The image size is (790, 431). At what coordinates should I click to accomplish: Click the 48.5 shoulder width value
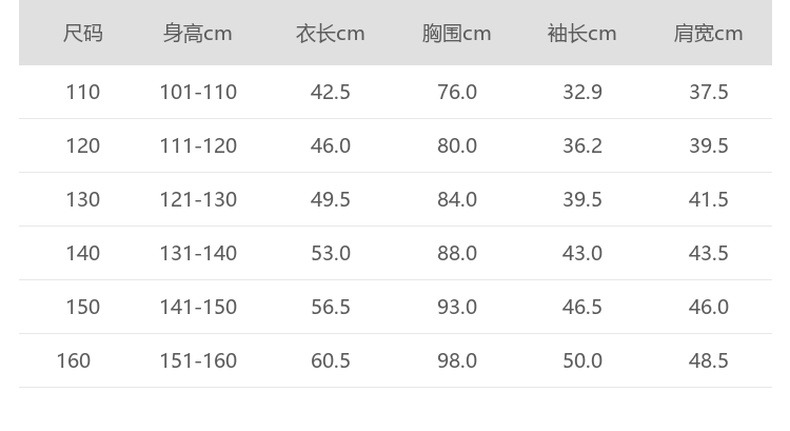click(708, 360)
